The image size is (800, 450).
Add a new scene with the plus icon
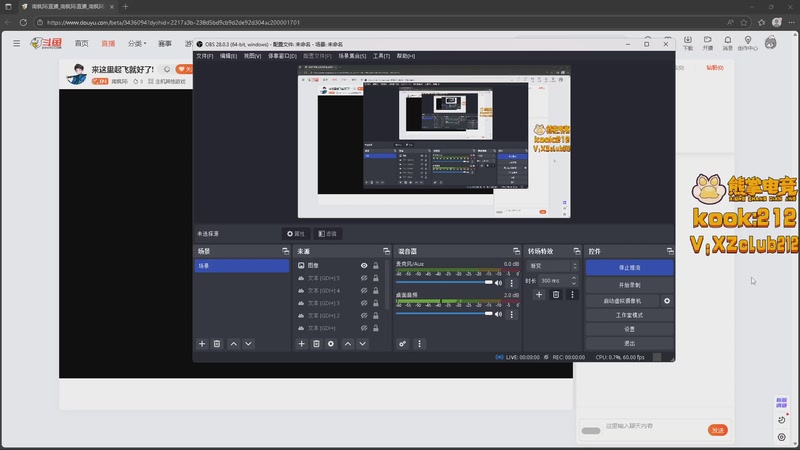tap(202, 344)
